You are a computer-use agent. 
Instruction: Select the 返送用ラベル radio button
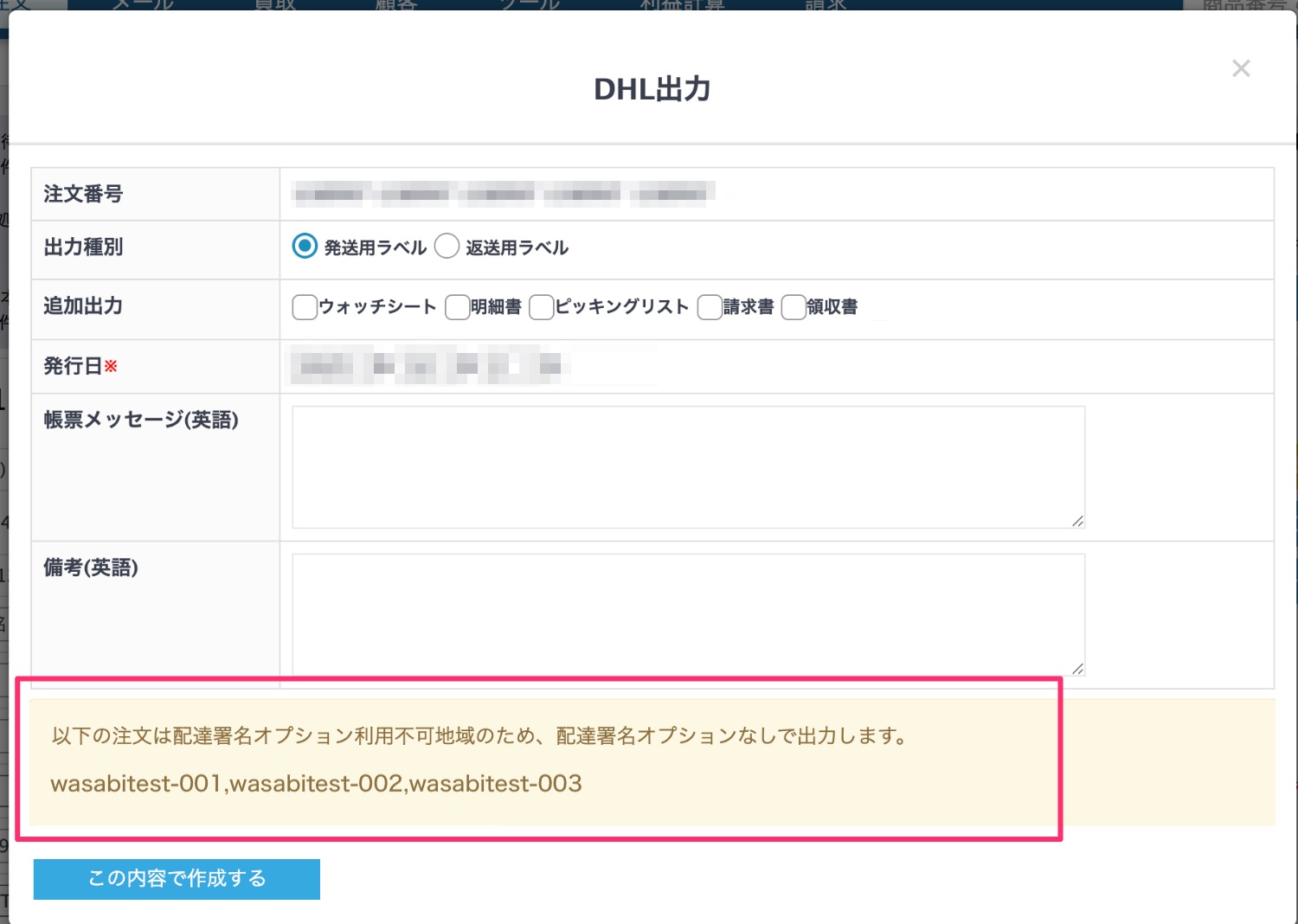[x=447, y=247]
